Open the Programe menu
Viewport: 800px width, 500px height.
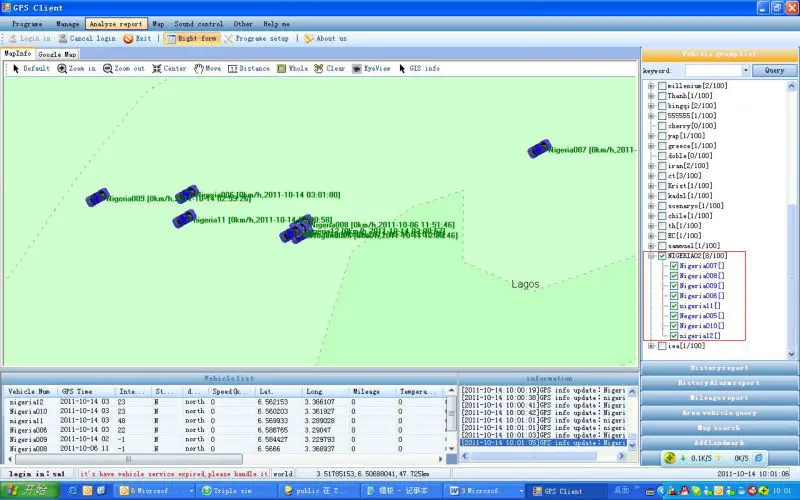tap(27, 24)
